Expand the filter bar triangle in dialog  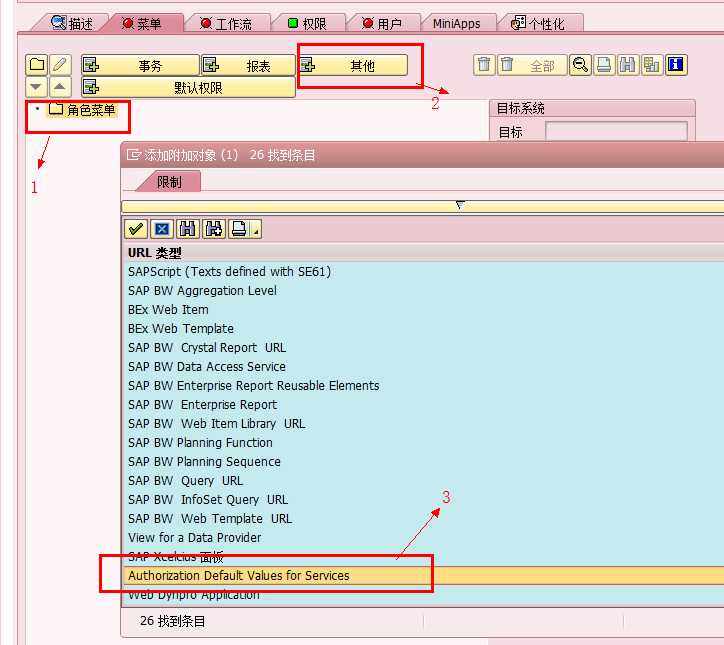tap(460, 205)
